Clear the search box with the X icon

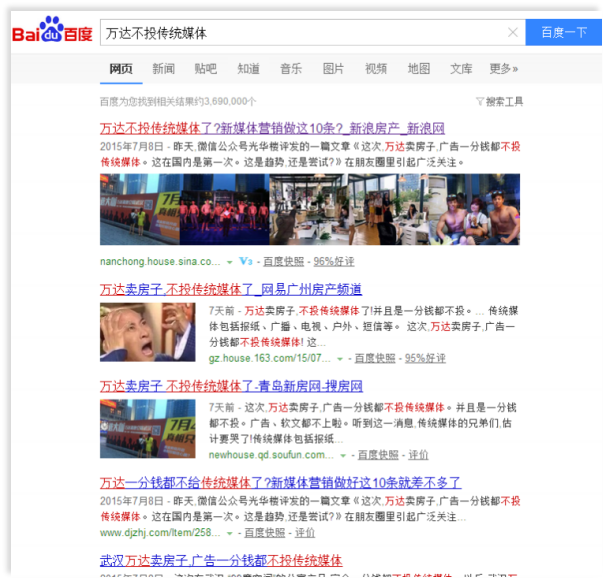click(512, 32)
